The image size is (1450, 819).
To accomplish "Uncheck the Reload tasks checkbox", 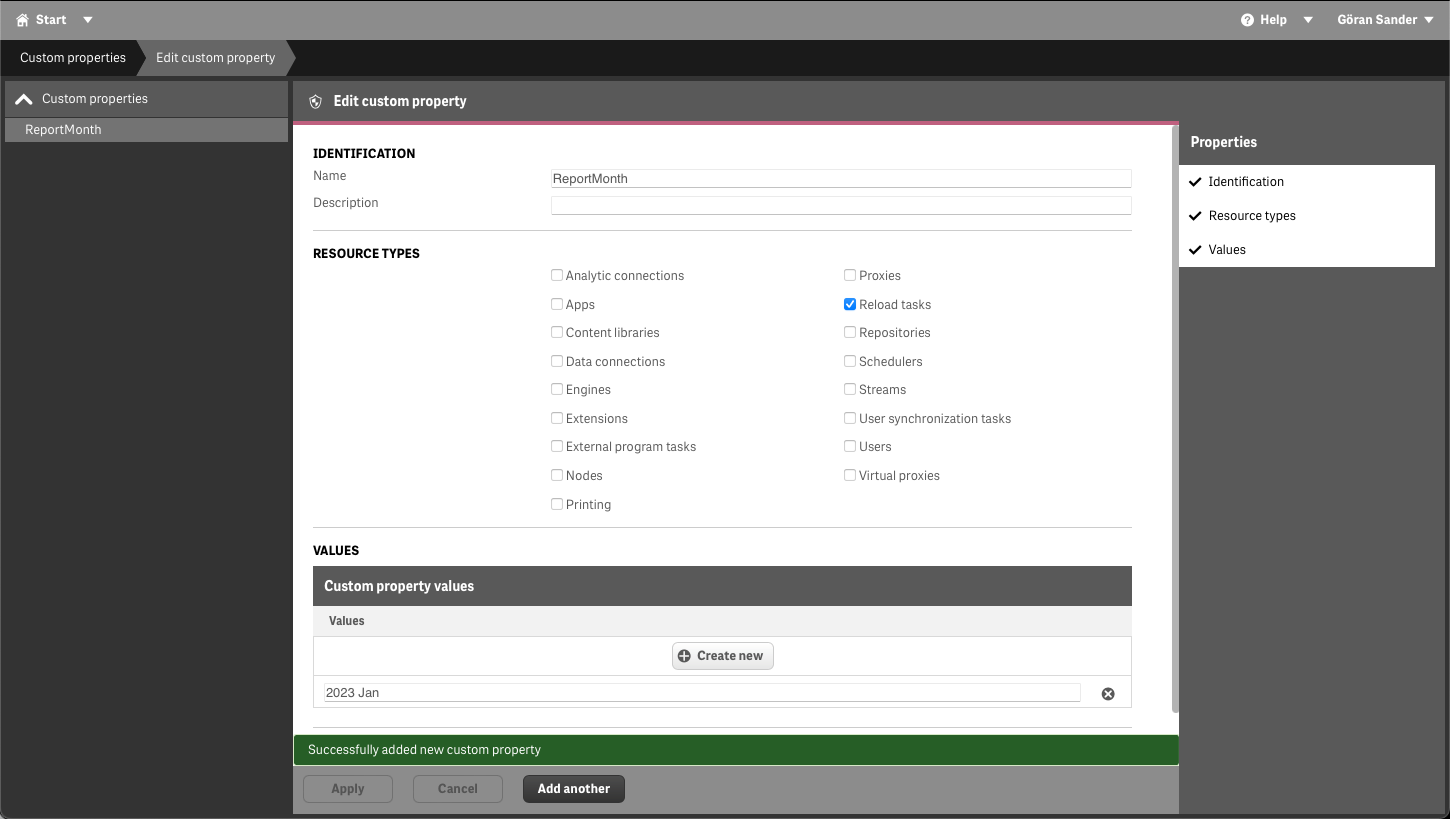I will [x=850, y=304].
